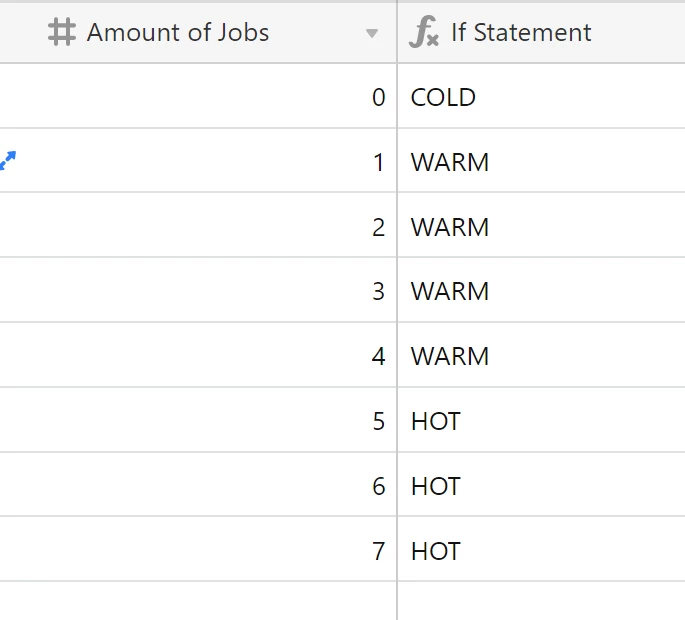Click the empty row below value 7
The height and width of the screenshot is (620, 685).
(342, 601)
